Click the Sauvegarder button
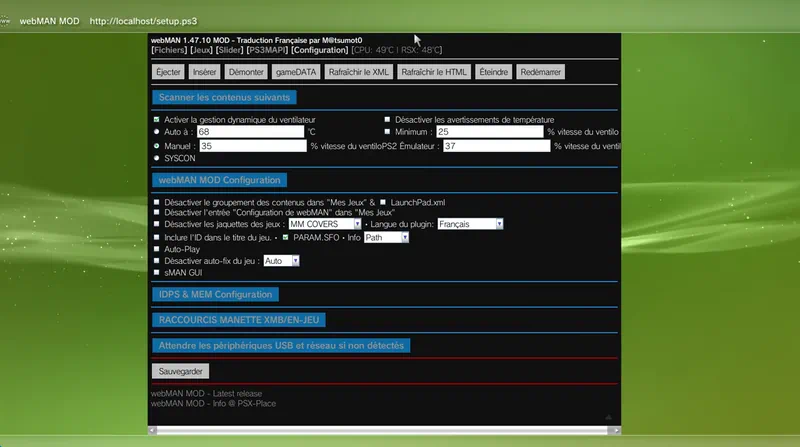The width and height of the screenshot is (800, 447). 181,371
